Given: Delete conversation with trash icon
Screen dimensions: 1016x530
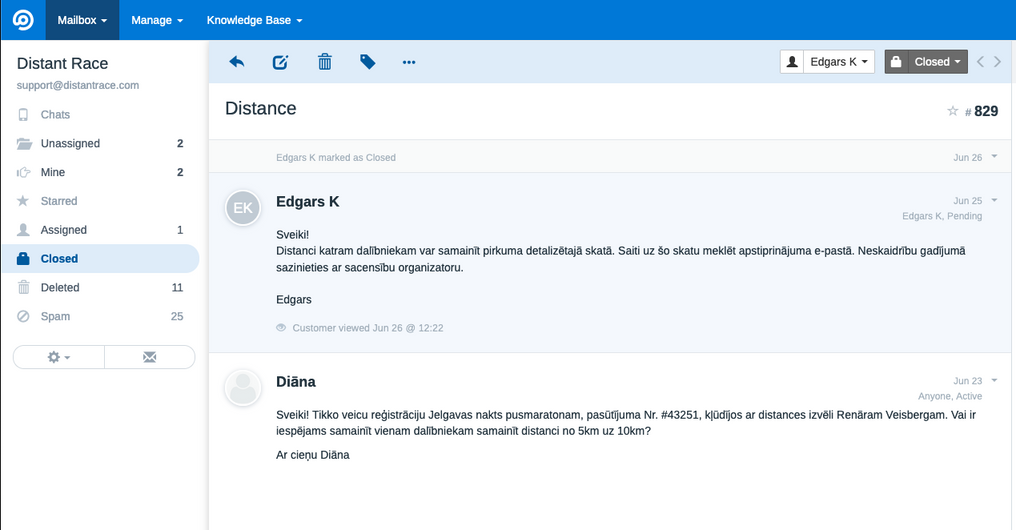Looking at the screenshot, I should point(325,62).
